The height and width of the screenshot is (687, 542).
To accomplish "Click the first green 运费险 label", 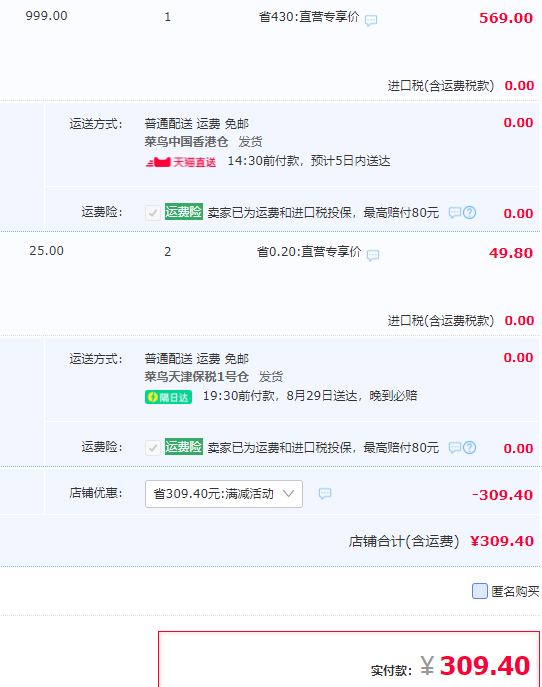I will click(x=184, y=212).
